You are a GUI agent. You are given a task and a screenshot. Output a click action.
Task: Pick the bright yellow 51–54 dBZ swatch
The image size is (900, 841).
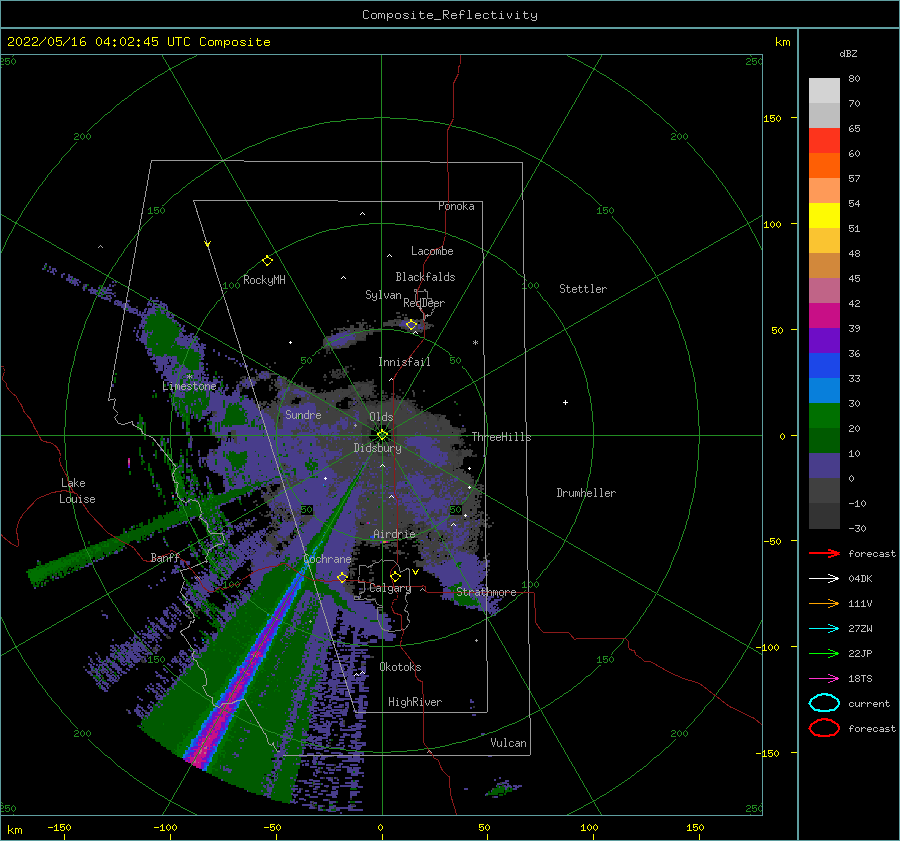(x=824, y=216)
